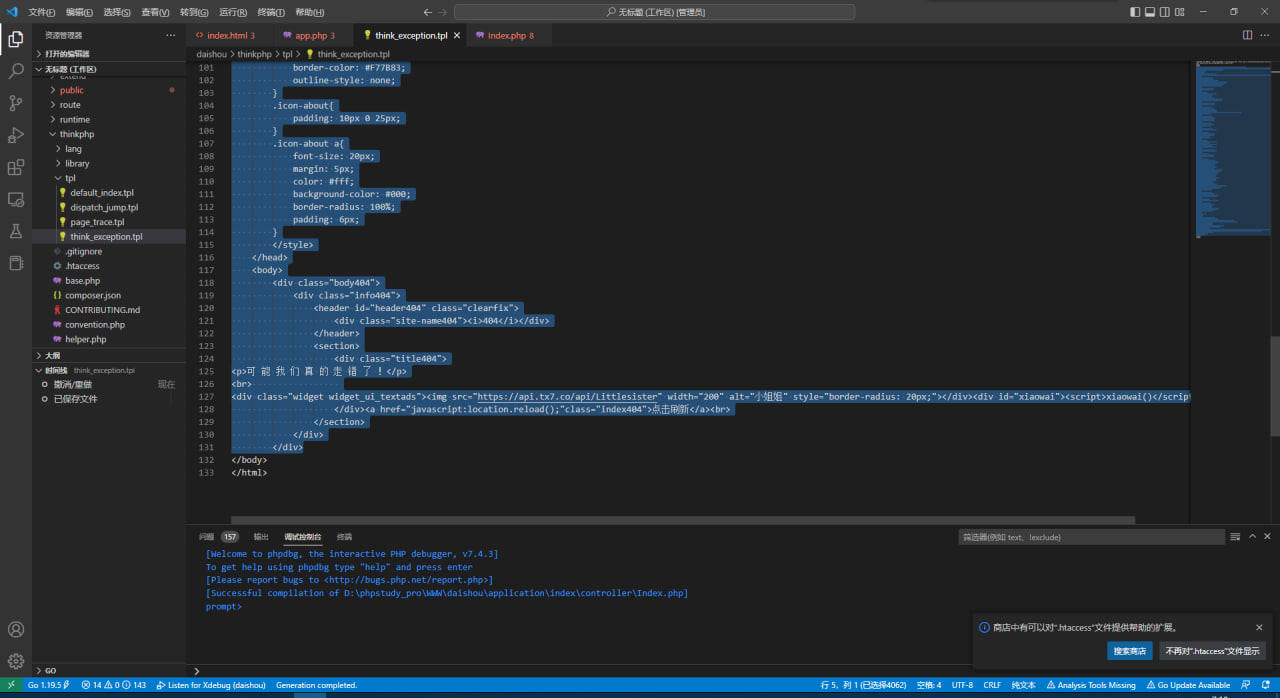Click the Accounts icon in activity bar

[x=16, y=629]
